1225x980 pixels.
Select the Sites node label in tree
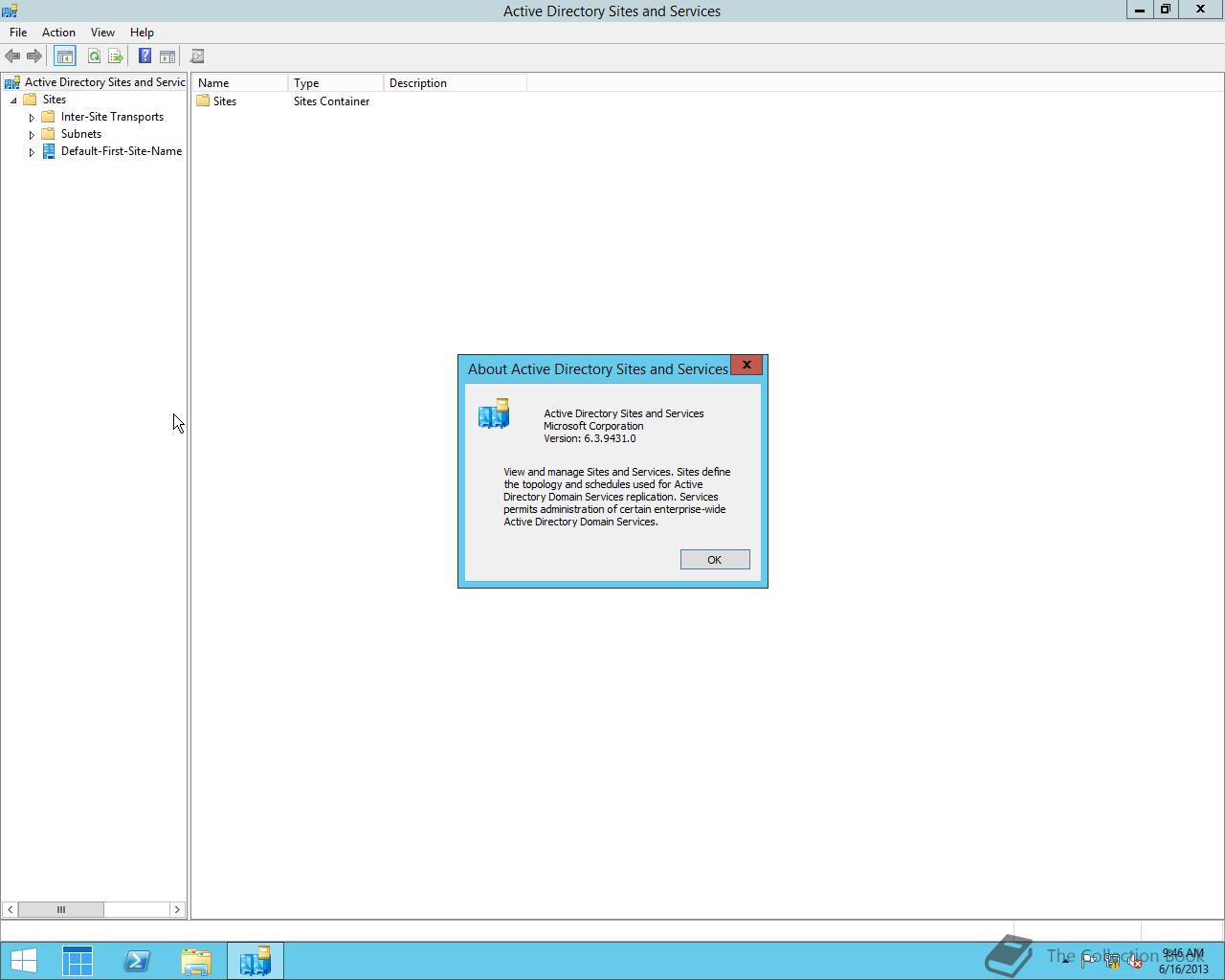pos(55,100)
